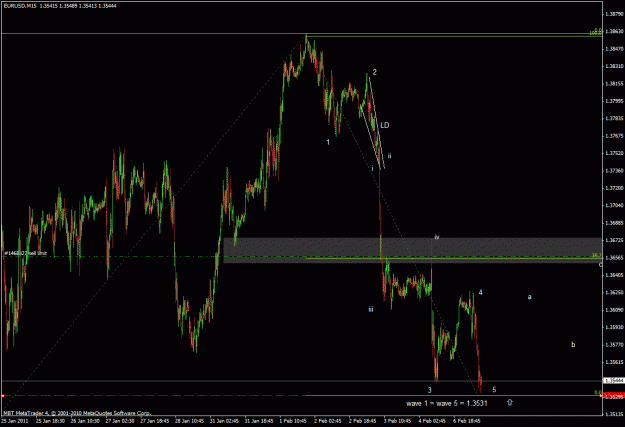Click price axis value 1.35615
The width and height of the screenshot is (625, 427).
click(x=614, y=362)
